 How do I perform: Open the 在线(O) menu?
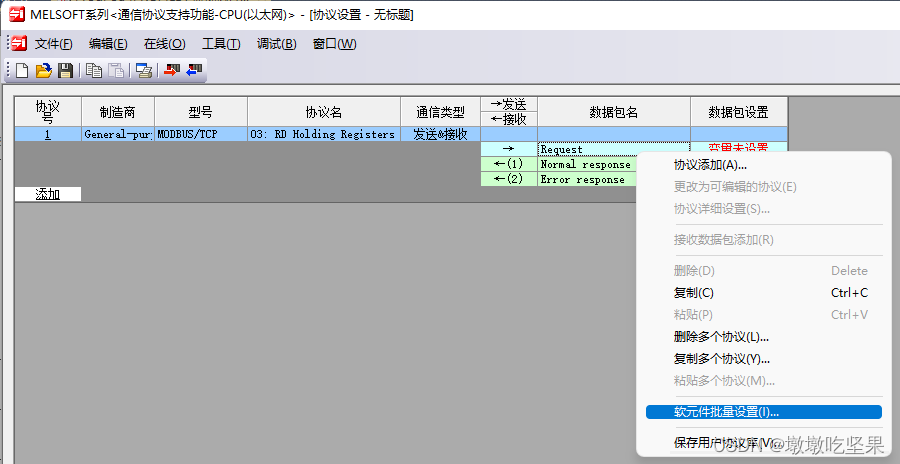(x=165, y=44)
